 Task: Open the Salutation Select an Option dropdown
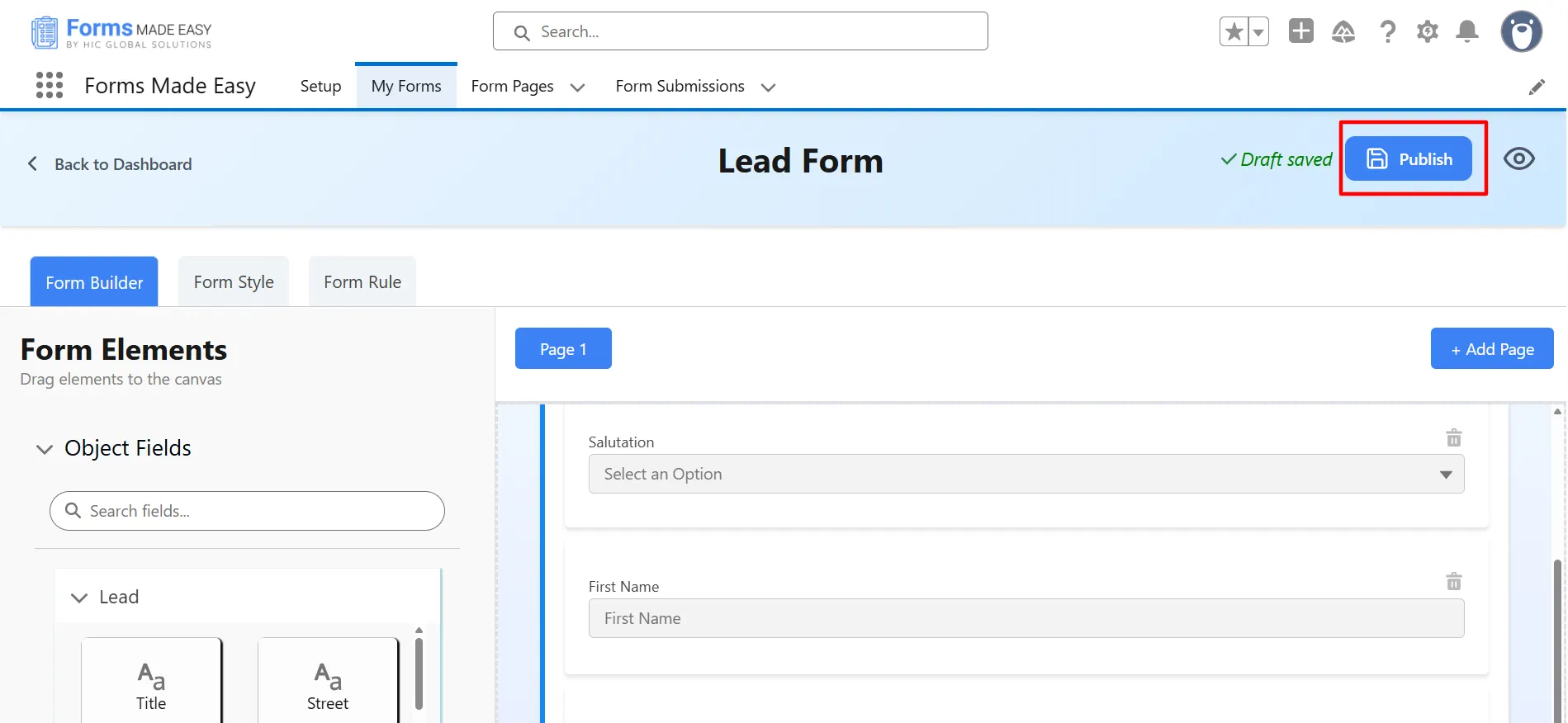tap(1026, 474)
